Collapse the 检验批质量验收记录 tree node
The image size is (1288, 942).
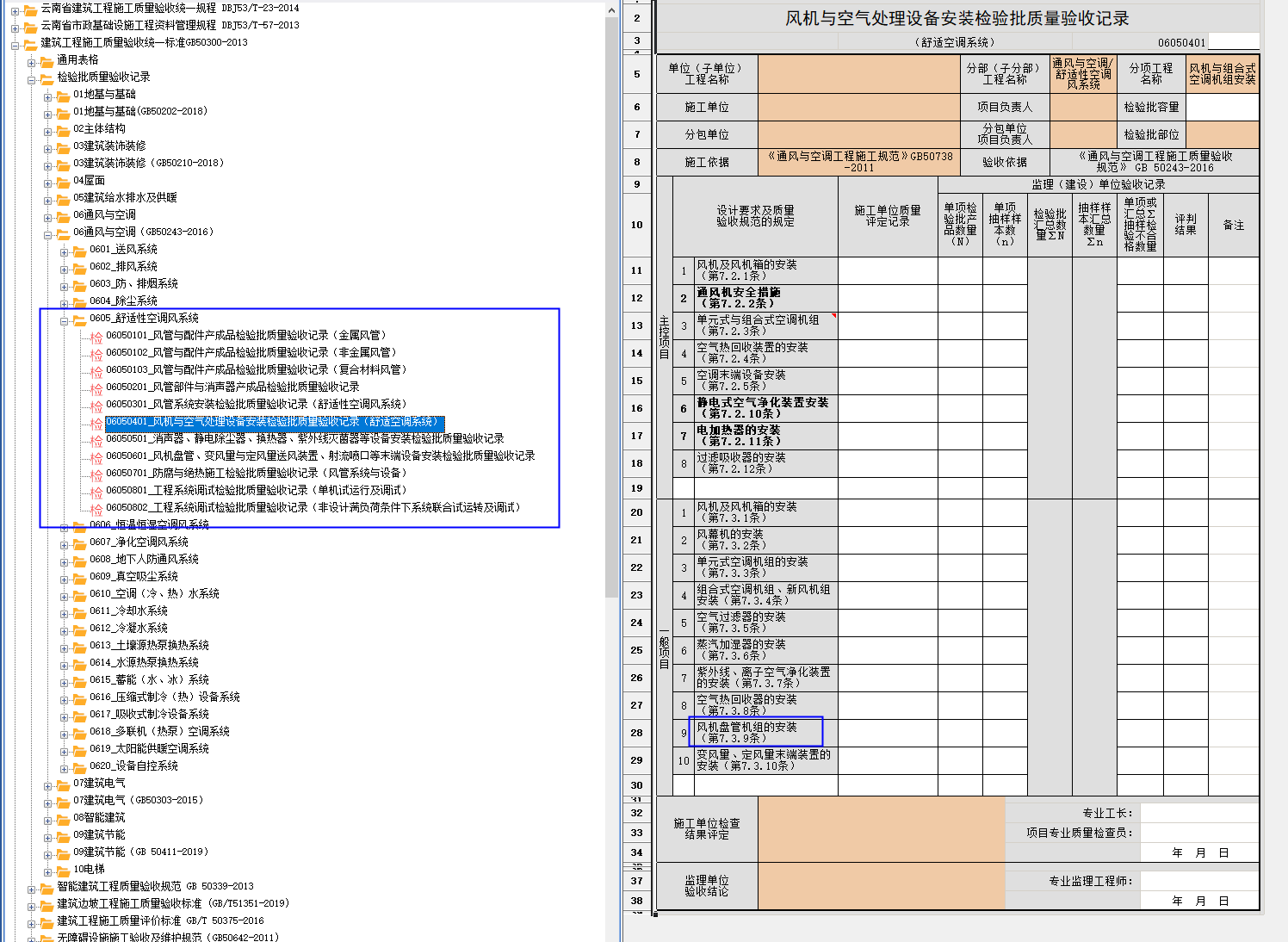pos(32,79)
